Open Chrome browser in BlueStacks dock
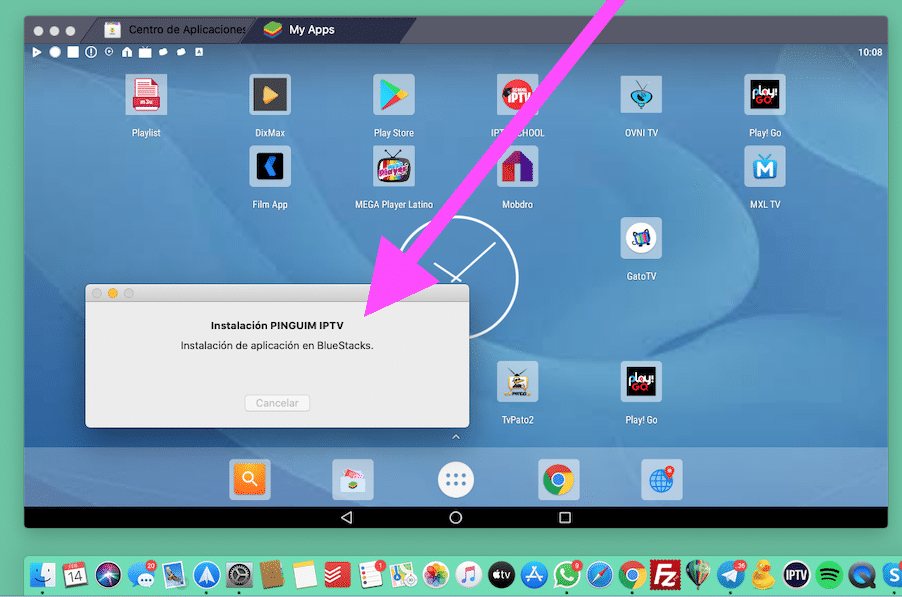 click(558, 480)
